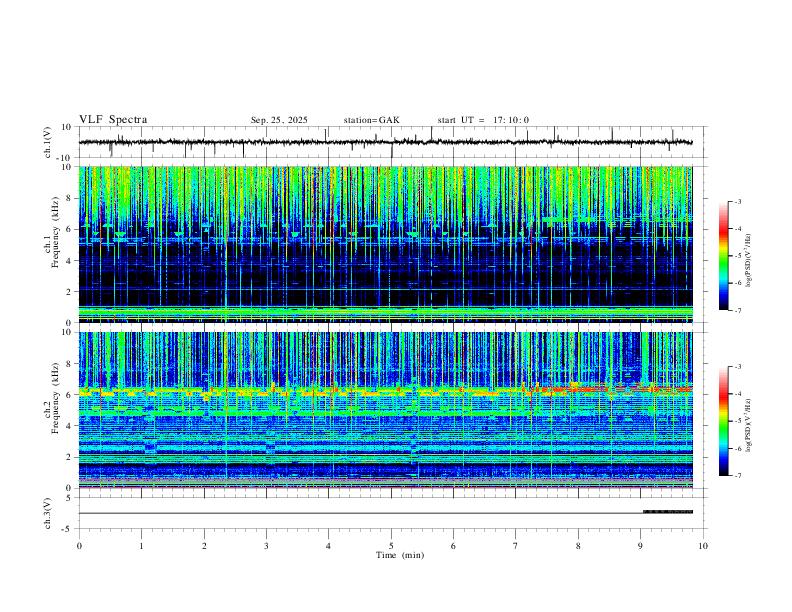Click time axis tick label "3"
The width and height of the screenshot is (792, 612).
point(266,546)
